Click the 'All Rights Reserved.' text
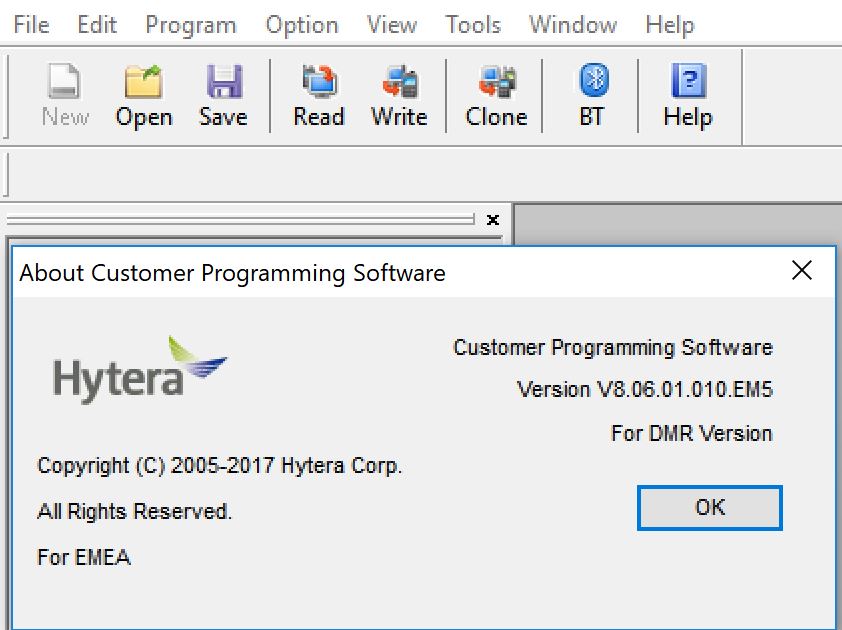The image size is (842, 630). [134, 511]
